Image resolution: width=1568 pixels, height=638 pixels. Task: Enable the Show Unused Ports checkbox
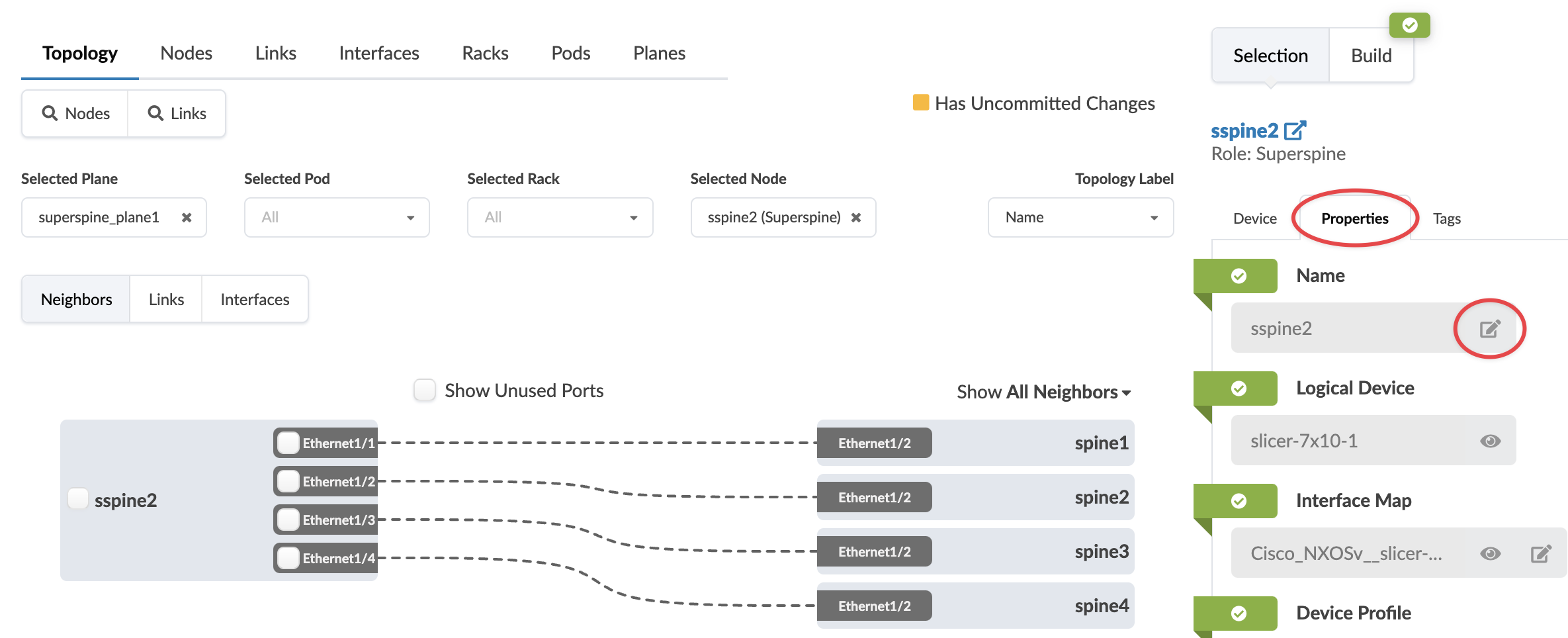(425, 390)
